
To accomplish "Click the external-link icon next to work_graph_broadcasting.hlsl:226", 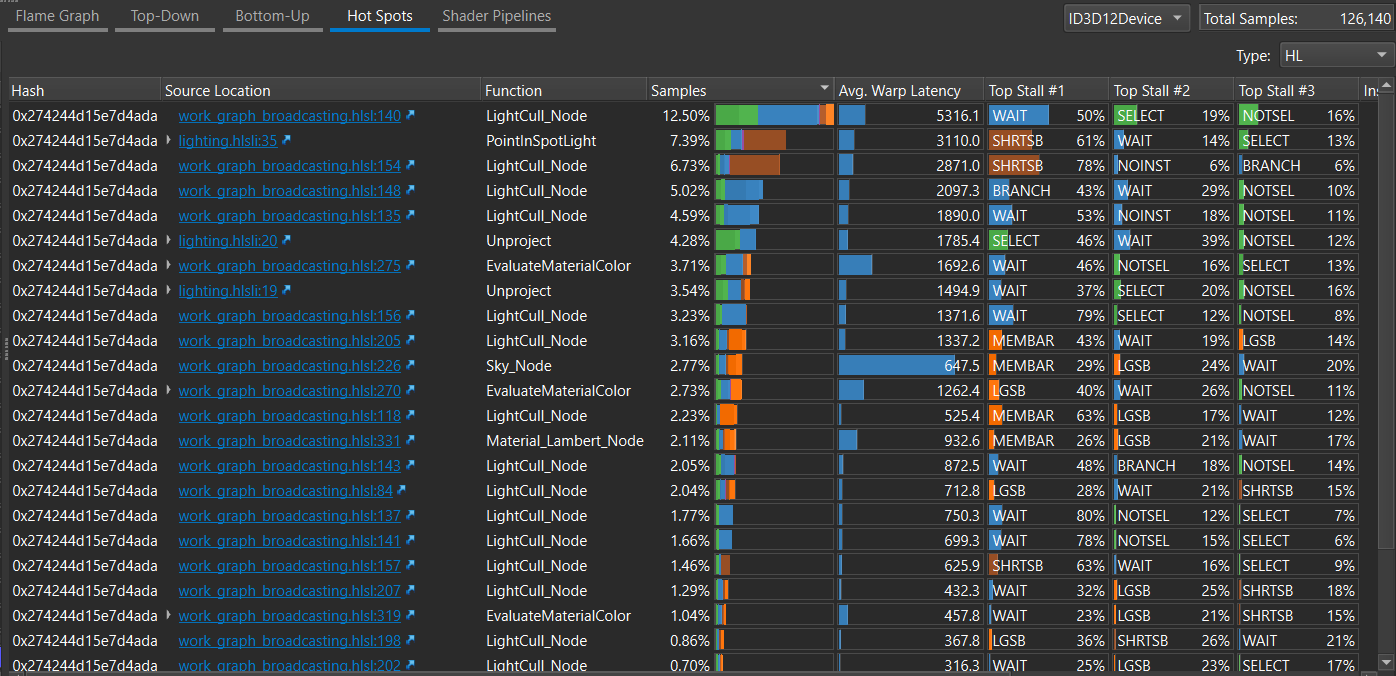I will coord(410,366).
